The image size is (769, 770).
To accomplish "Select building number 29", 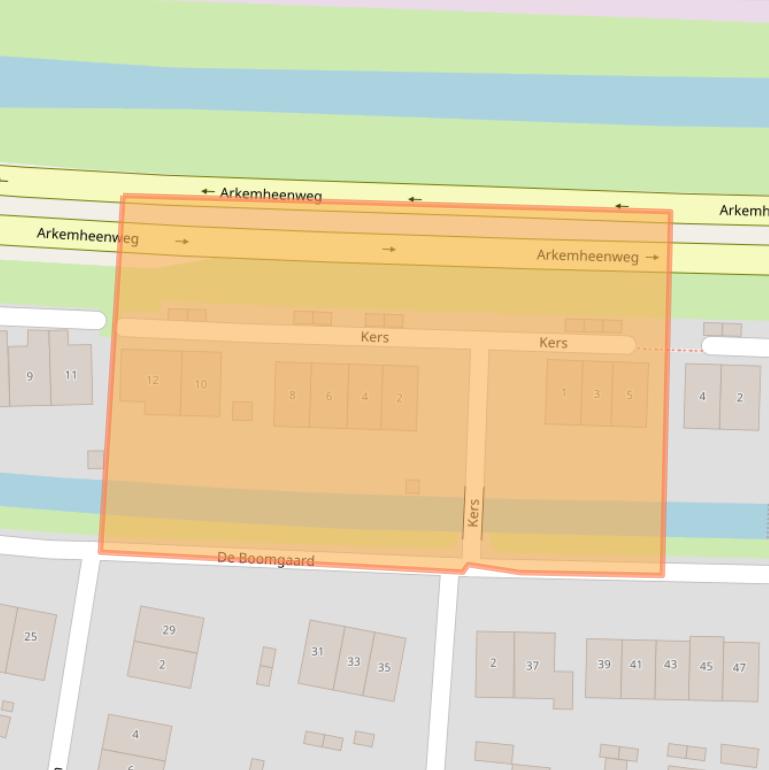I will pos(168,630).
